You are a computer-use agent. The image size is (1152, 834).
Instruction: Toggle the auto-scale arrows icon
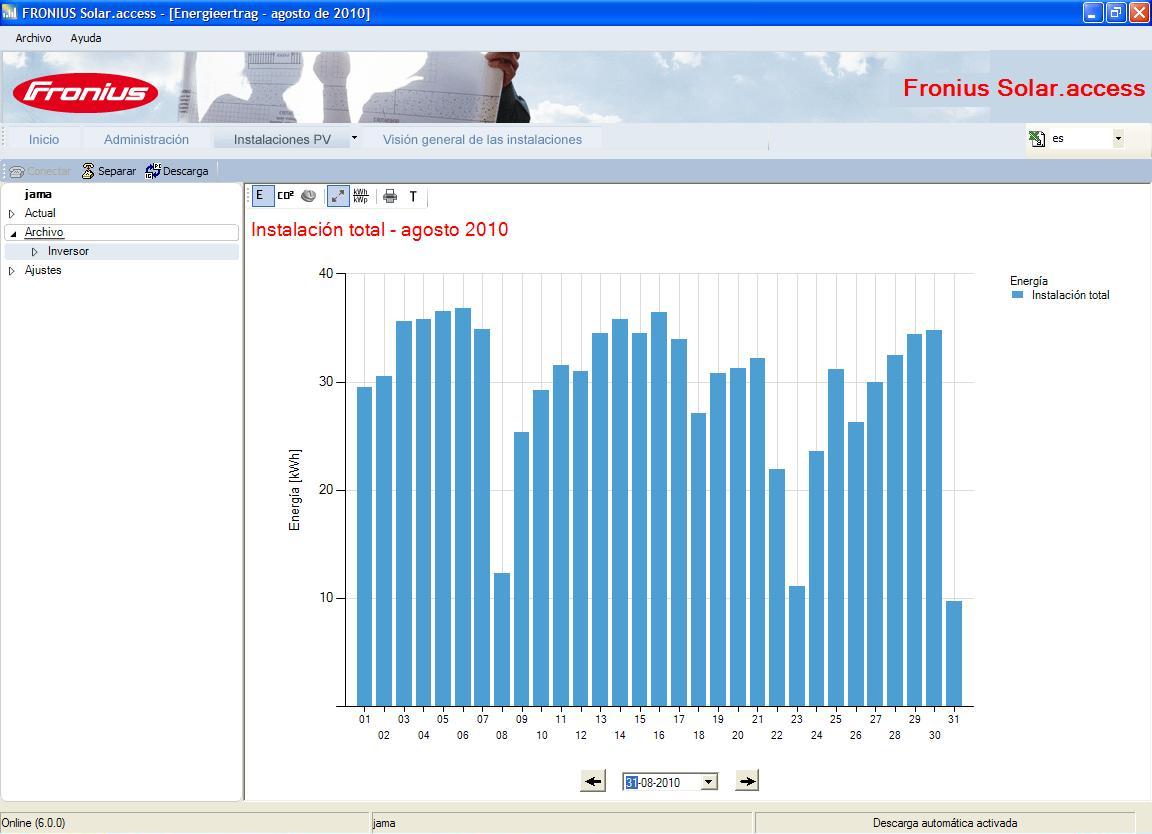pyautogui.click(x=338, y=195)
